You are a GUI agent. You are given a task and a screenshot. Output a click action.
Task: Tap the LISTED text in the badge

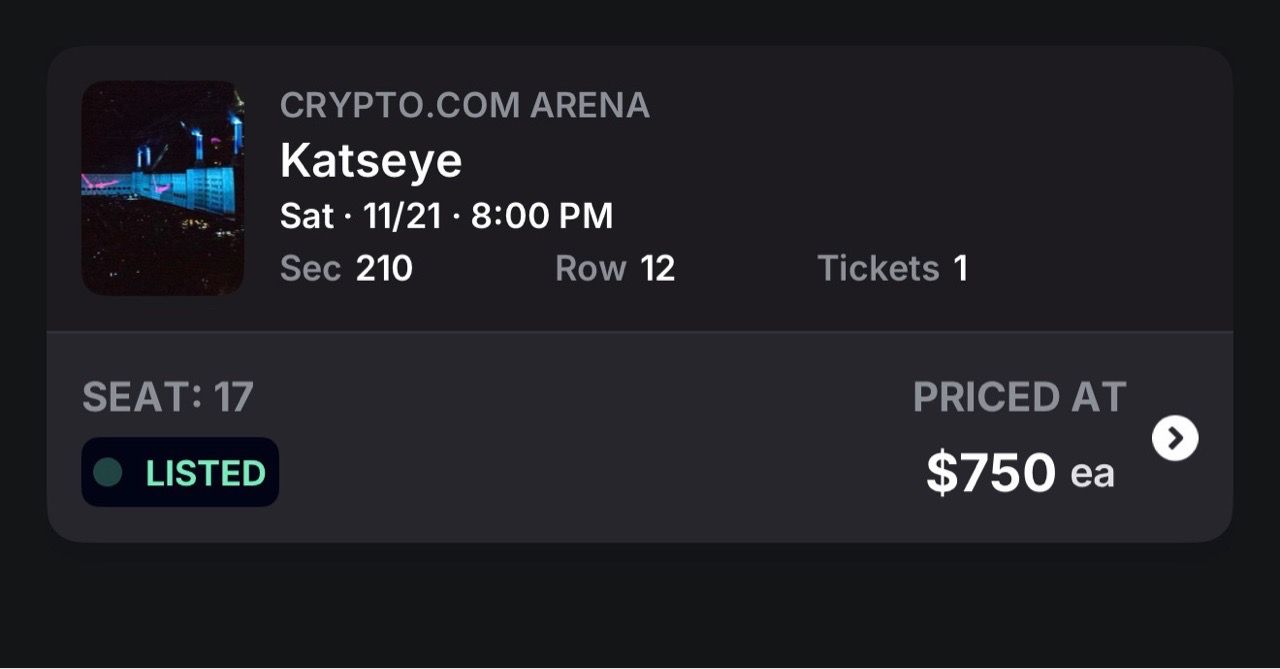[206, 473]
